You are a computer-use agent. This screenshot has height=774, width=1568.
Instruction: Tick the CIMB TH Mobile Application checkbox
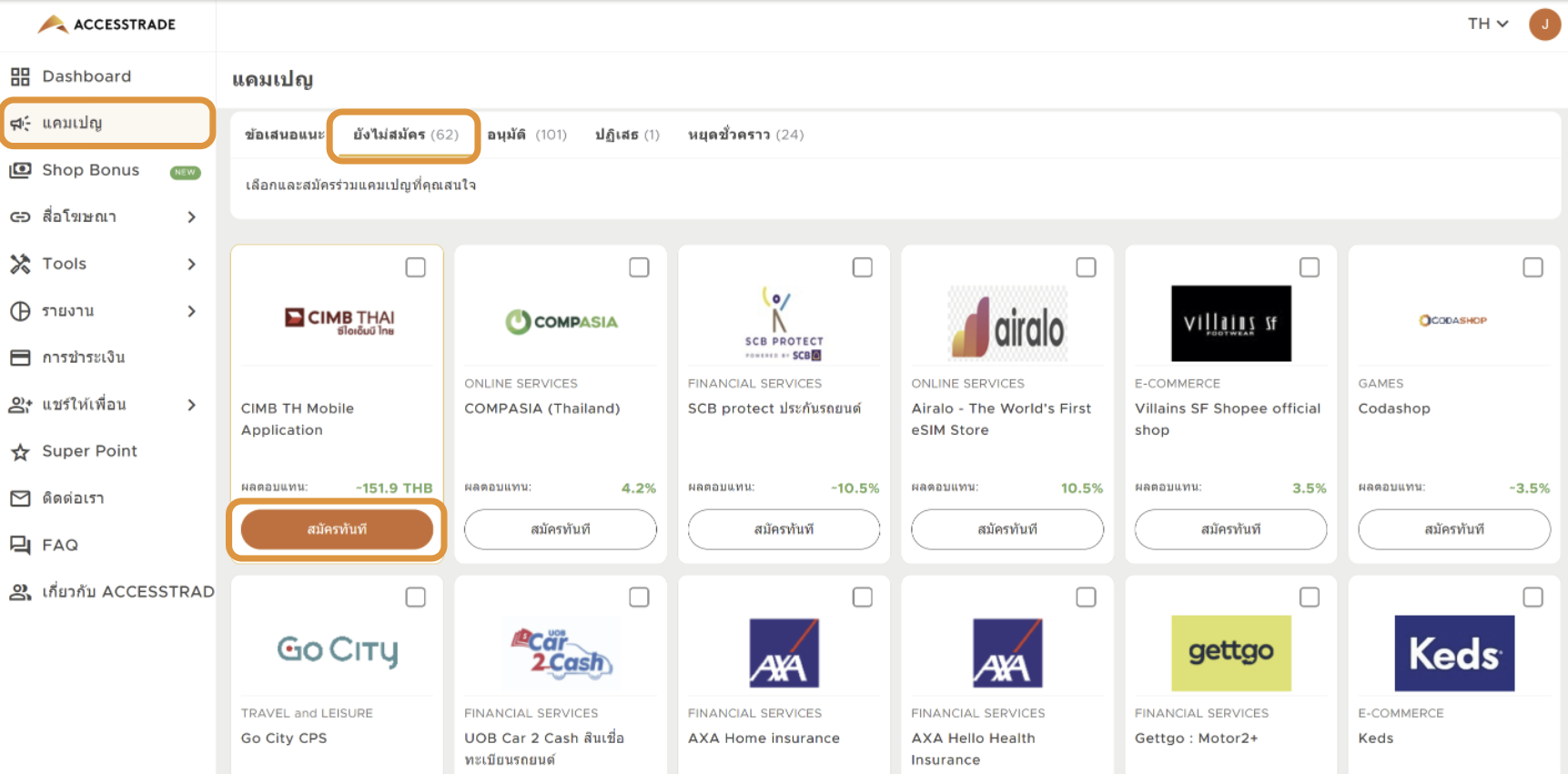(416, 267)
